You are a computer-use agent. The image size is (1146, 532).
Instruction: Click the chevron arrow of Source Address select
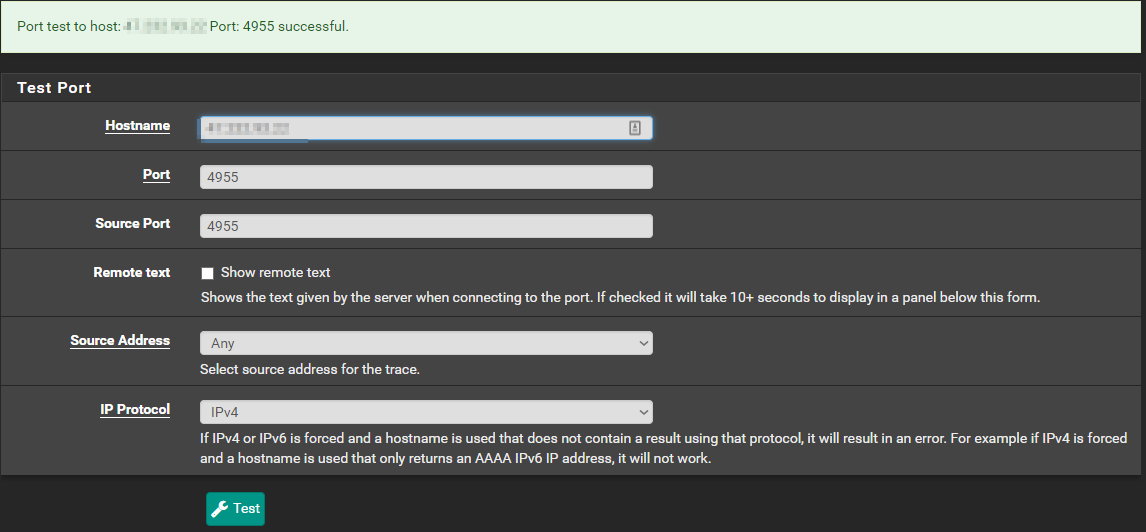click(643, 343)
